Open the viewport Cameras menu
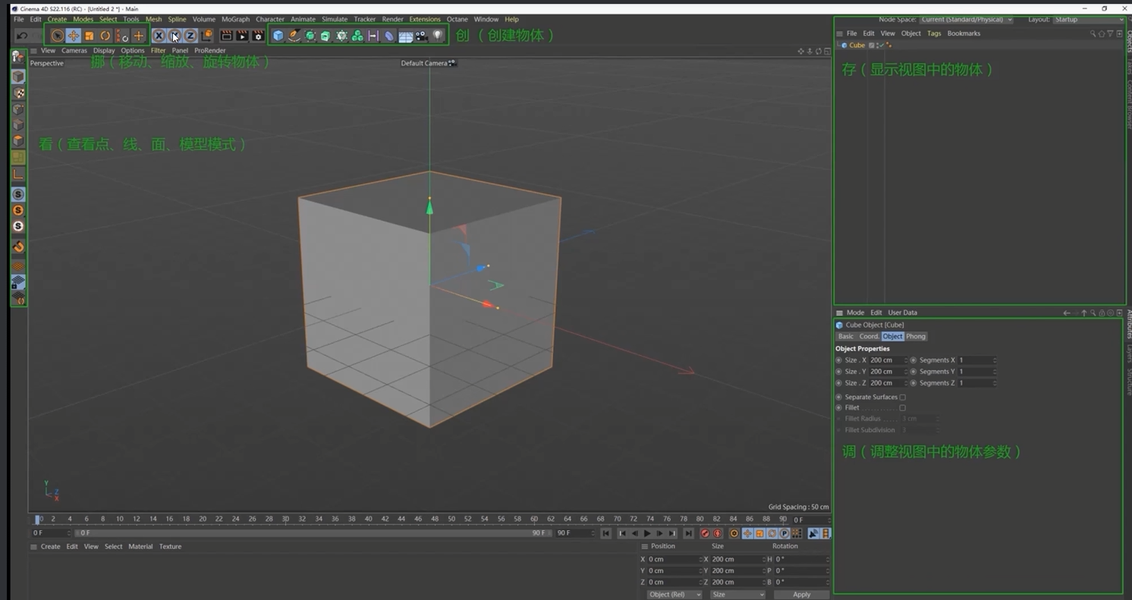 point(74,51)
